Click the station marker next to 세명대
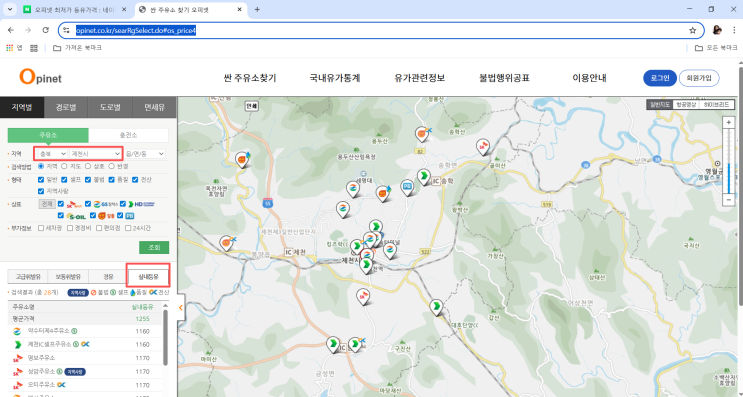Screen dimensions: 743x397 [353, 189]
